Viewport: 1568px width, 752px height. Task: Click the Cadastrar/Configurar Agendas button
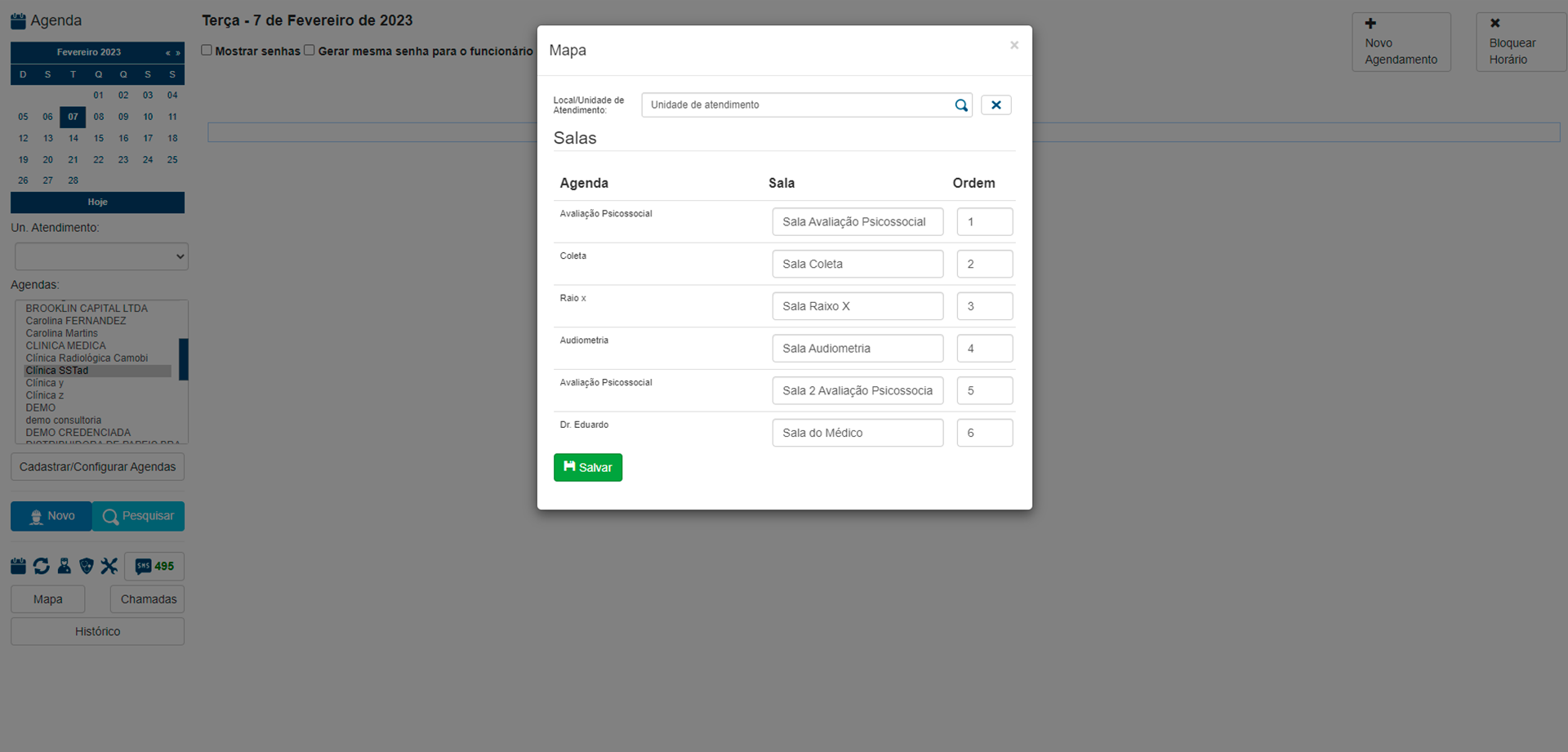(97, 467)
